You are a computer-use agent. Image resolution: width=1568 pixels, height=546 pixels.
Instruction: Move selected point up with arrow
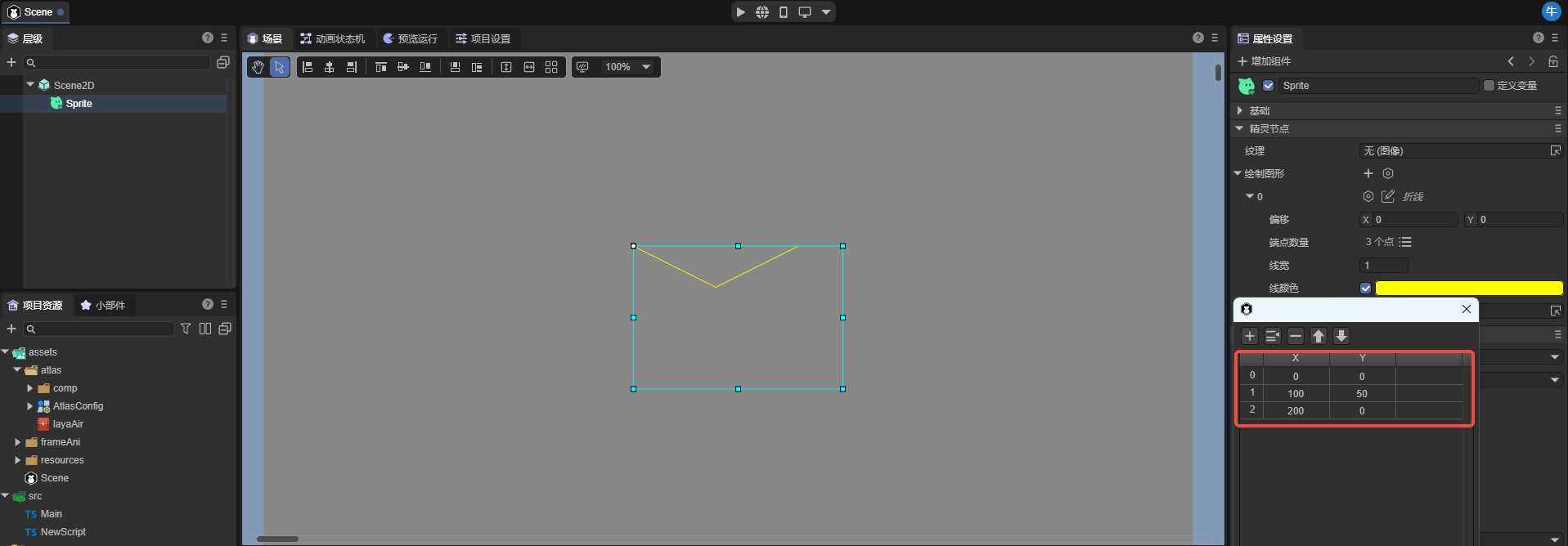pos(1319,336)
